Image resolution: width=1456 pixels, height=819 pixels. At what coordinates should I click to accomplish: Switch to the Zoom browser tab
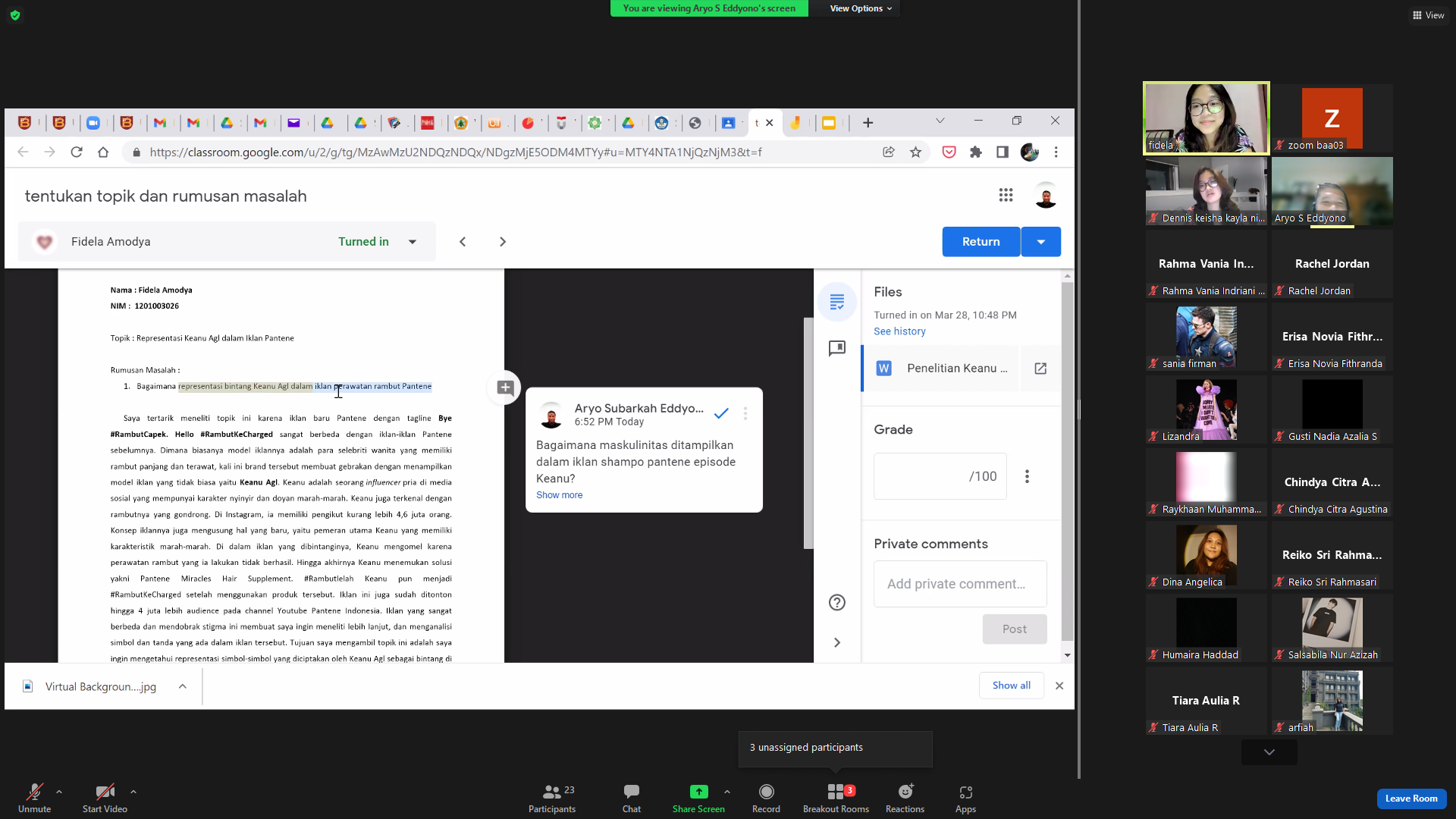[x=93, y=123]
